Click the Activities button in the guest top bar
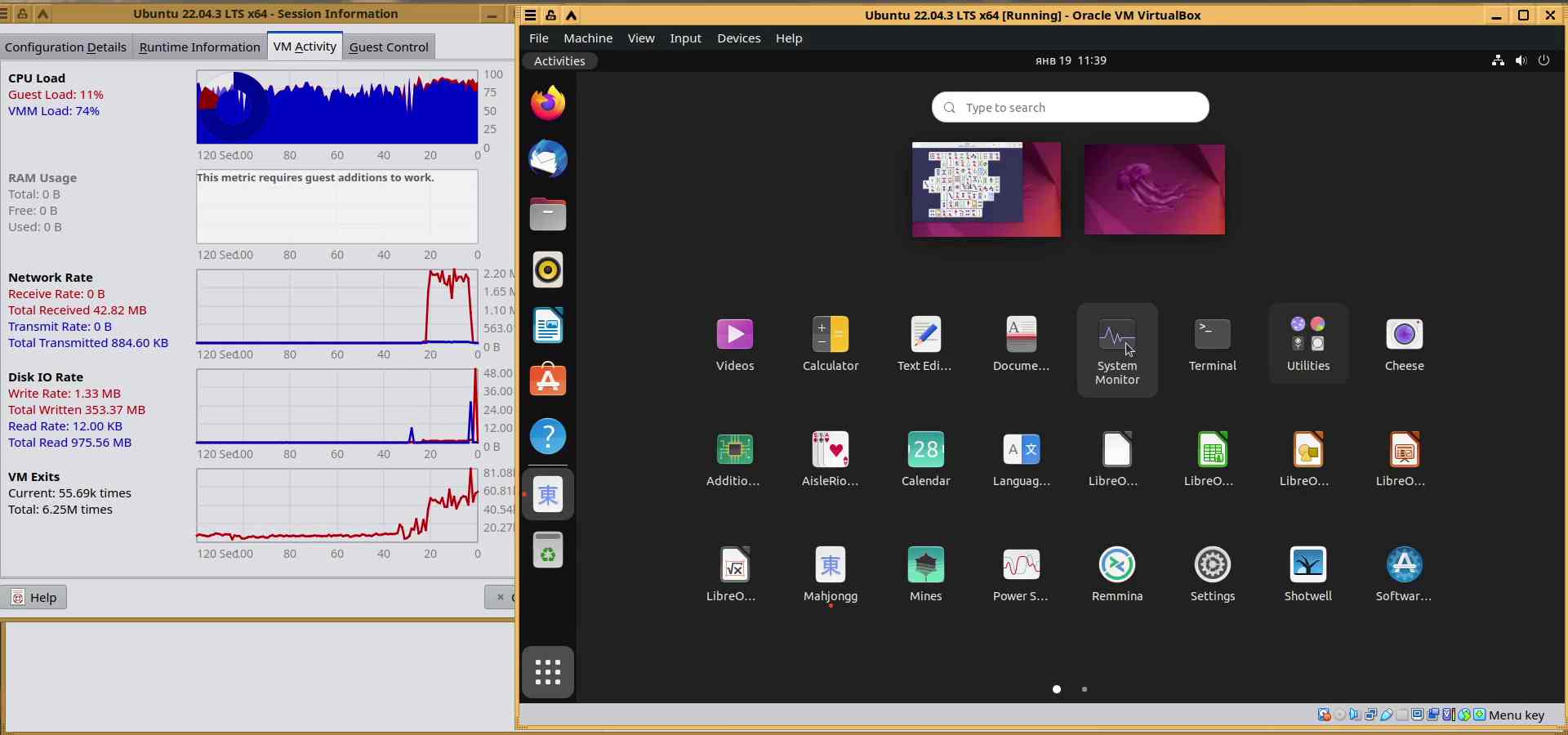The width and height of the screenshot is (1568, 735). (x=559, y=60)
